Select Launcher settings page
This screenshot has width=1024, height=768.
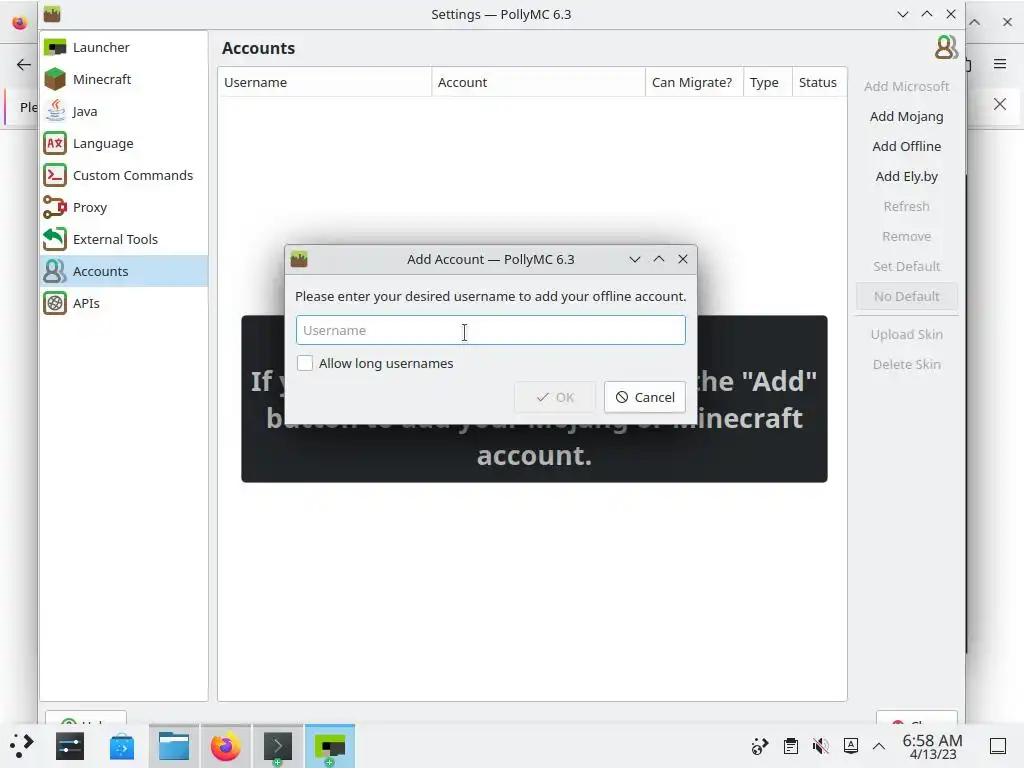124,48
